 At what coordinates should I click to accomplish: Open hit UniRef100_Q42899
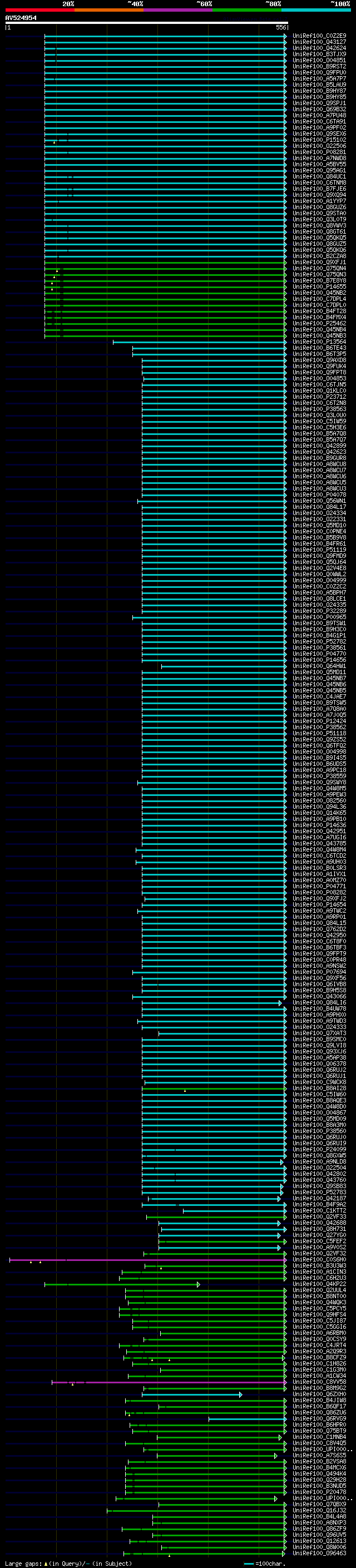319,446
